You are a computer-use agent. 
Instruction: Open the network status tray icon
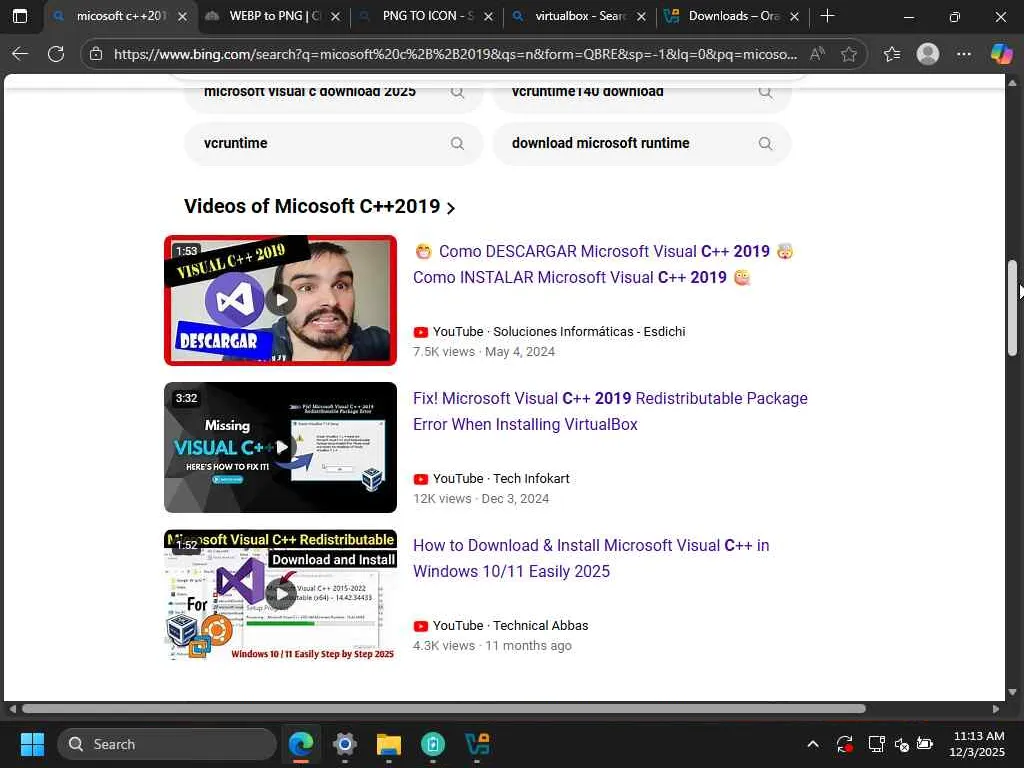[876, 744]
